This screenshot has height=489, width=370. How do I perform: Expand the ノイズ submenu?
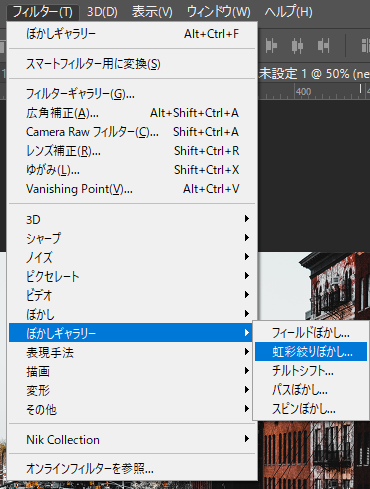[132, 257]
